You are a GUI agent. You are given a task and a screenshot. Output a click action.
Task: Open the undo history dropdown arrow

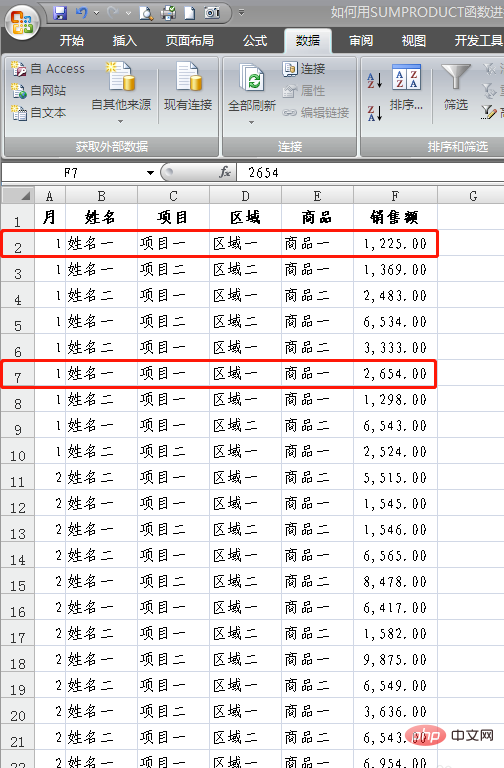(96, 13)
